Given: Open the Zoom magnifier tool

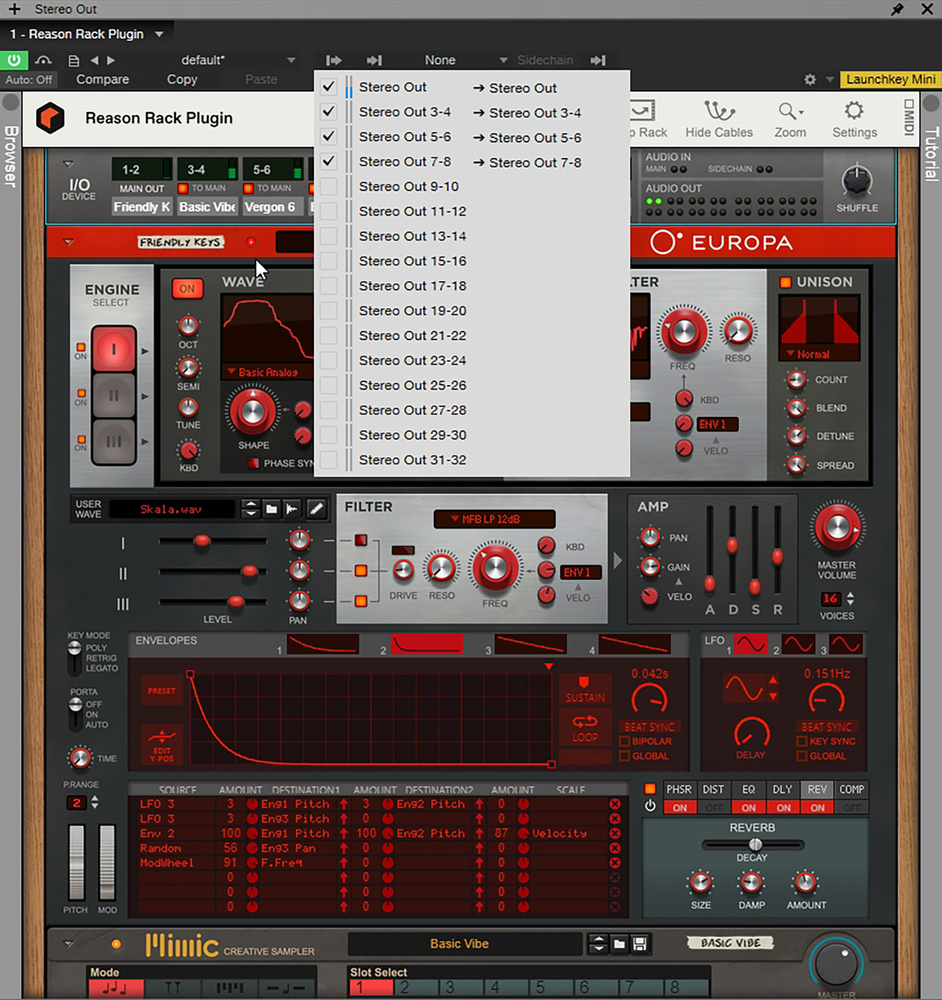Looking at the screenshot, I should click(789, 112).
